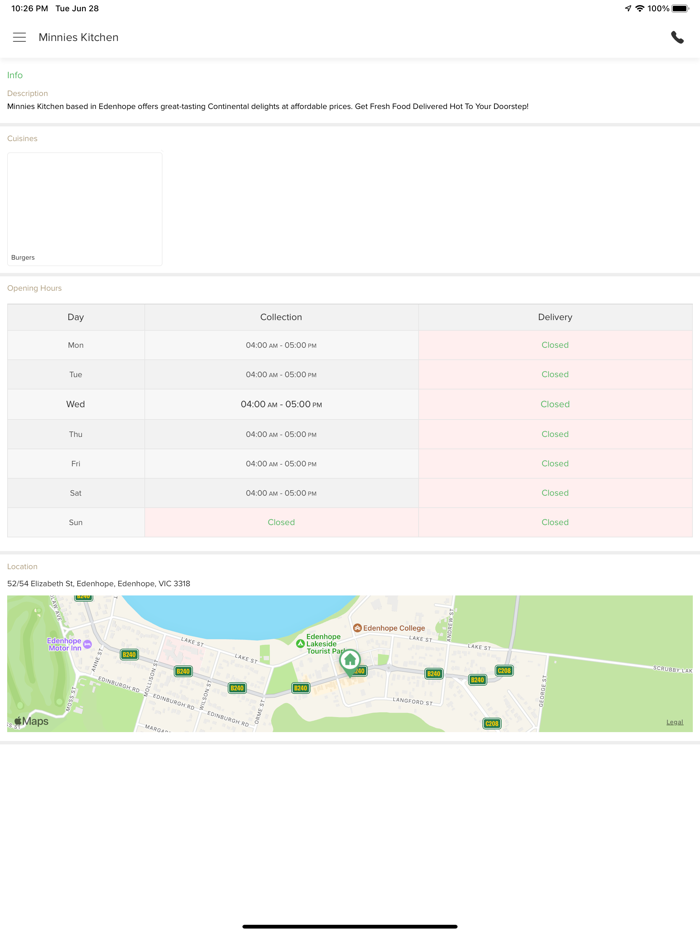This screenshot has height=934, width=700.
Task: Tap Edenhope Lakeside Tourist Park marker
Action: pos(300,644)
